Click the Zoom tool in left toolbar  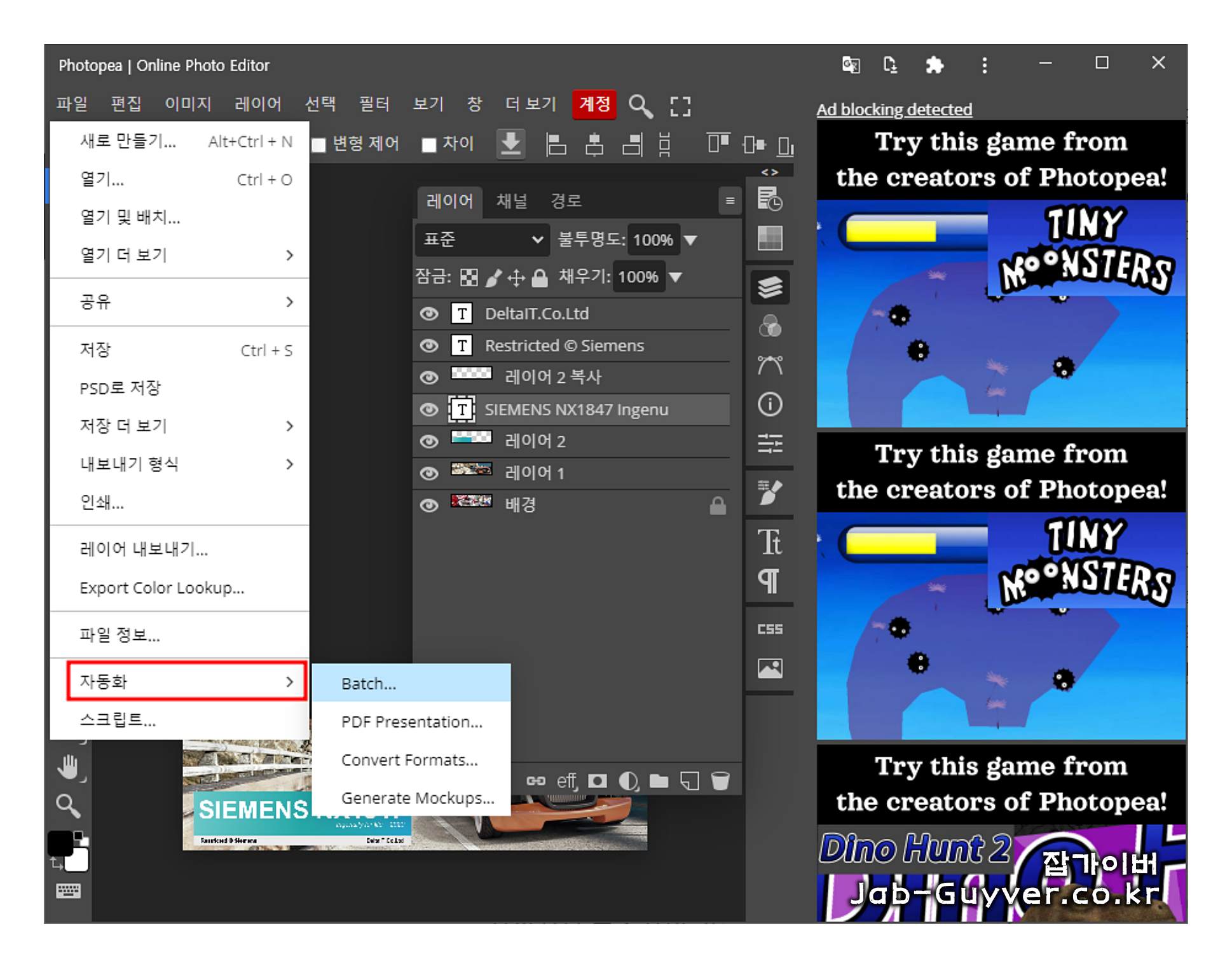(x=68, y=805)
